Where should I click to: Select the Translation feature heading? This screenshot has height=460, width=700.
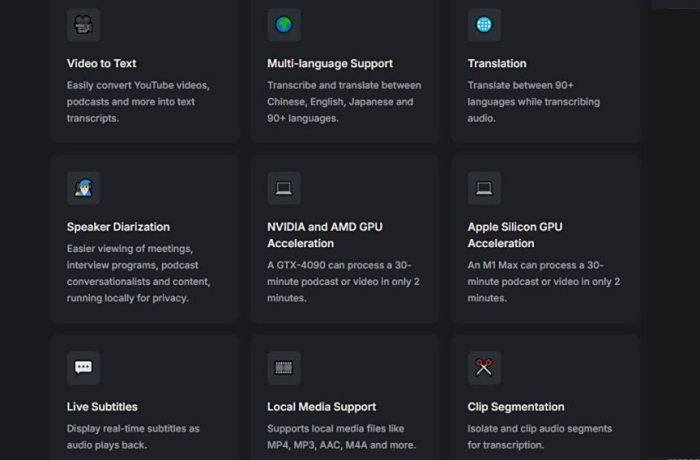tap(497, 64)
